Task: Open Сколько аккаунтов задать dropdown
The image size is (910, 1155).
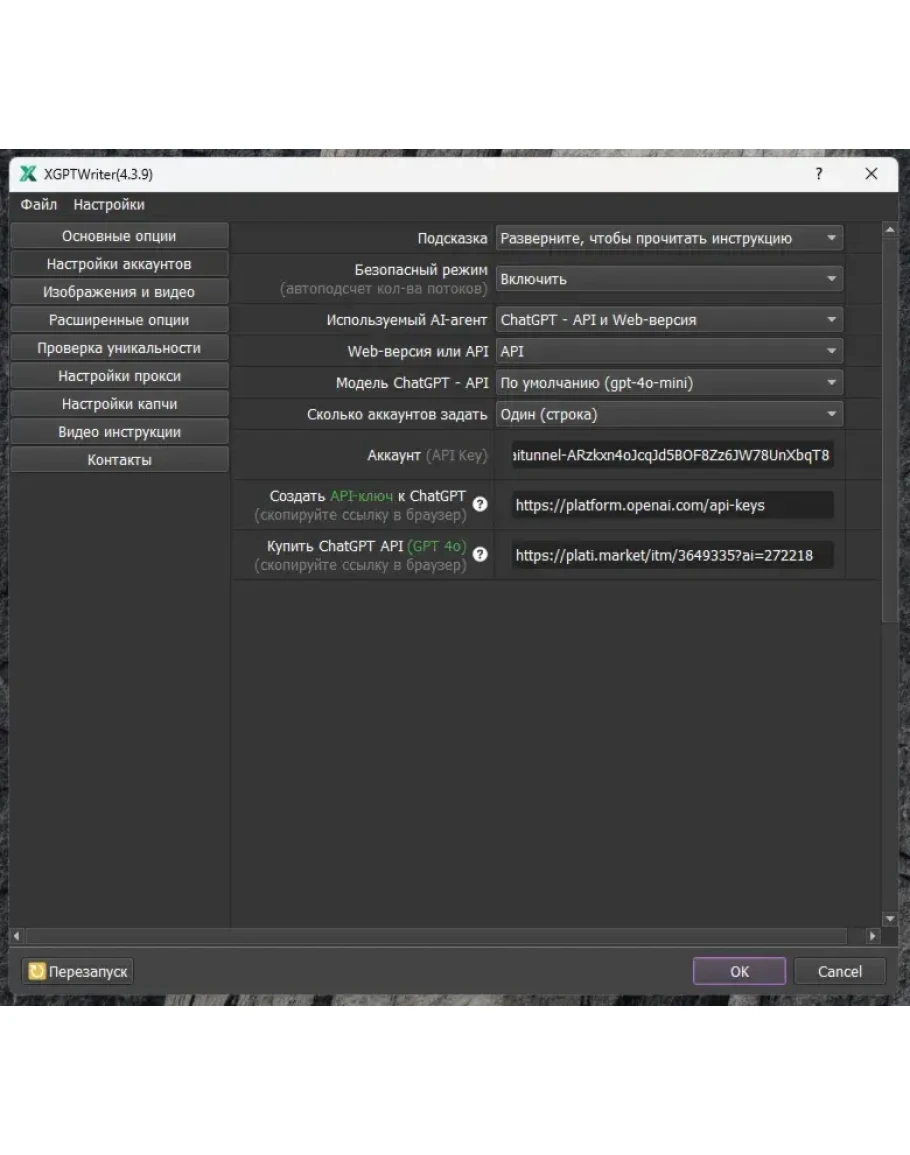Action: 669,415
